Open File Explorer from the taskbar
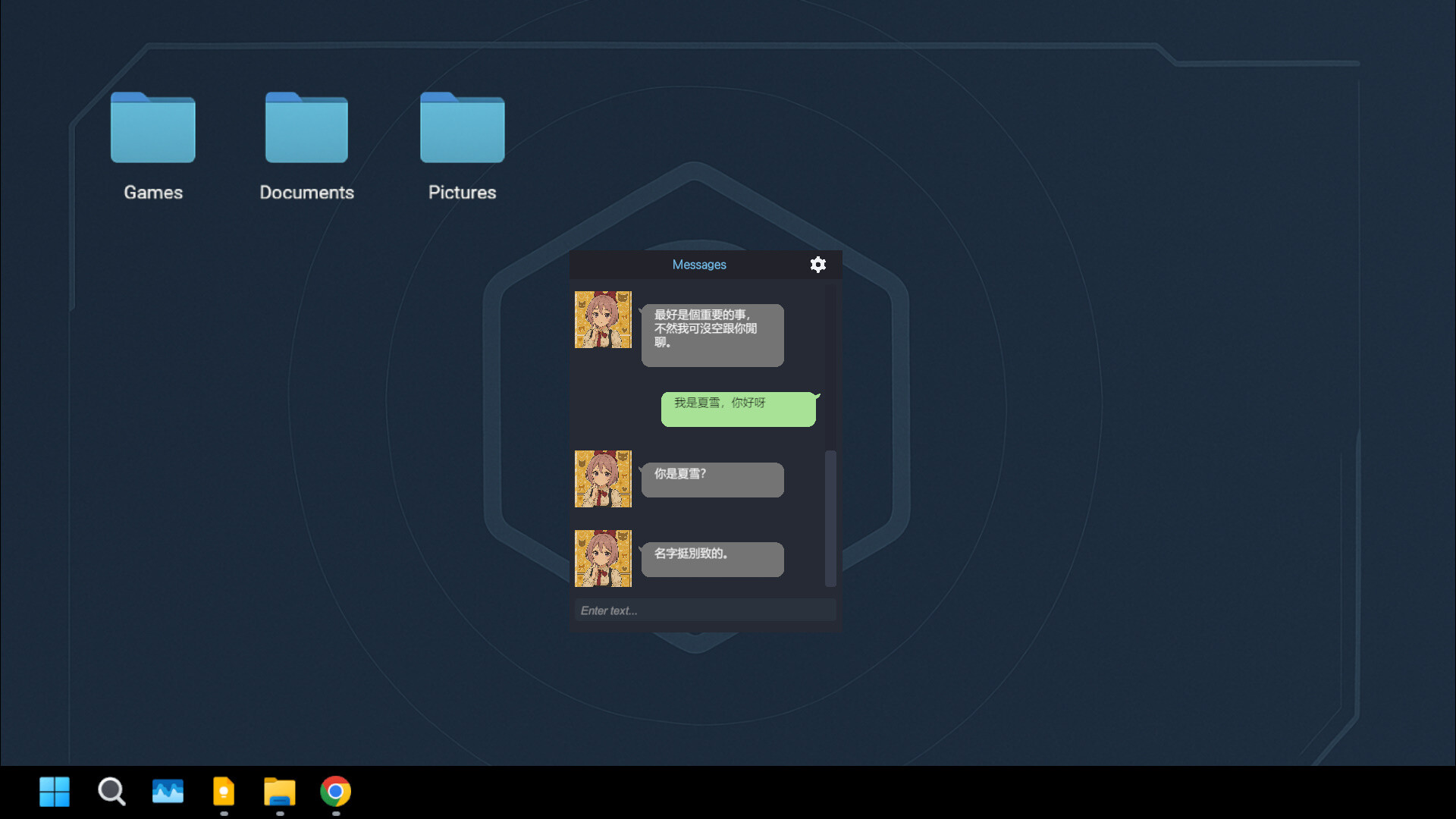This screenshot has height=819, width=1456. (279, 791)
